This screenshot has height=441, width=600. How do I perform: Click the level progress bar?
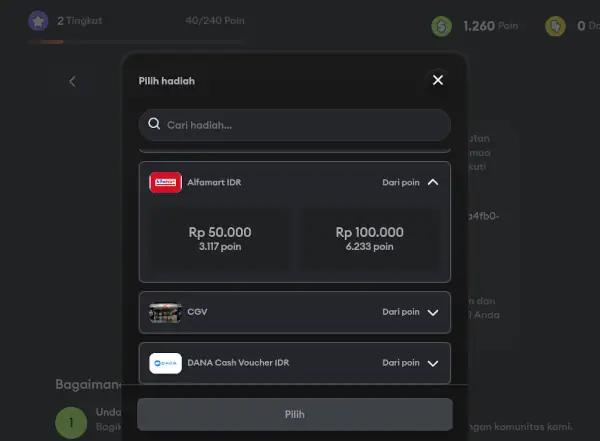(137, 42)
